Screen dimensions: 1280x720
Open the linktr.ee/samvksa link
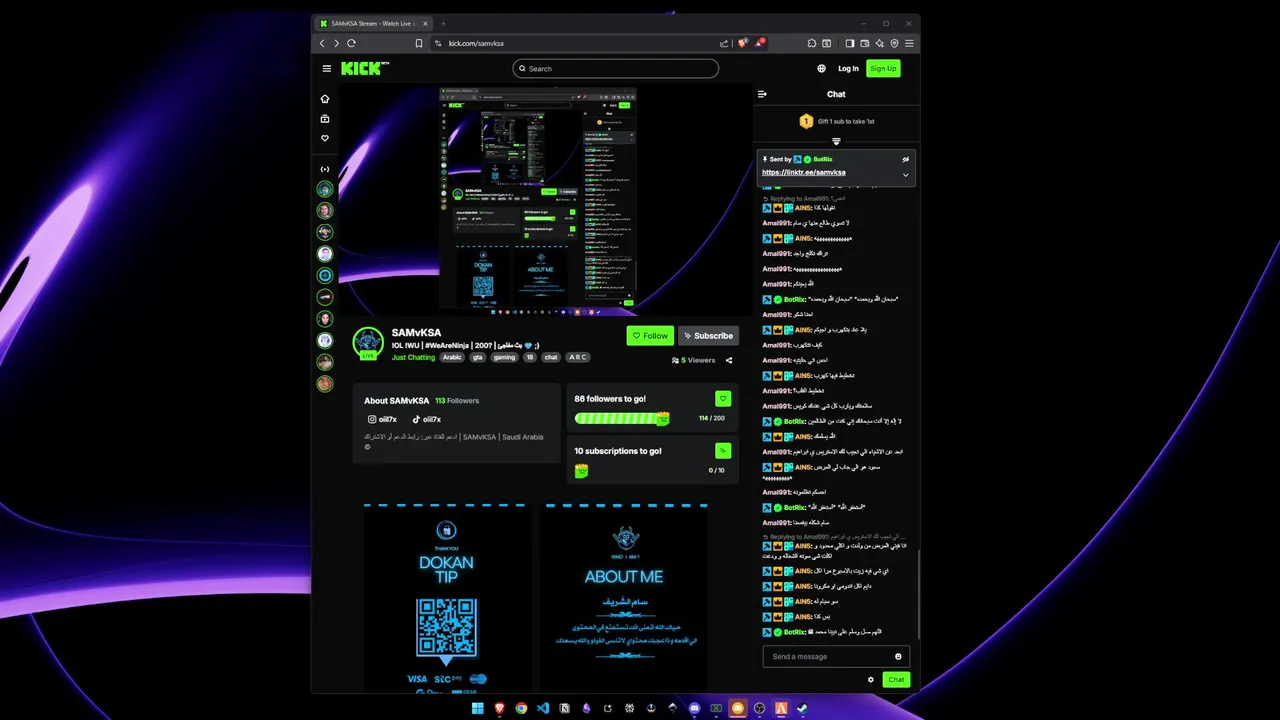click(804, 172)
